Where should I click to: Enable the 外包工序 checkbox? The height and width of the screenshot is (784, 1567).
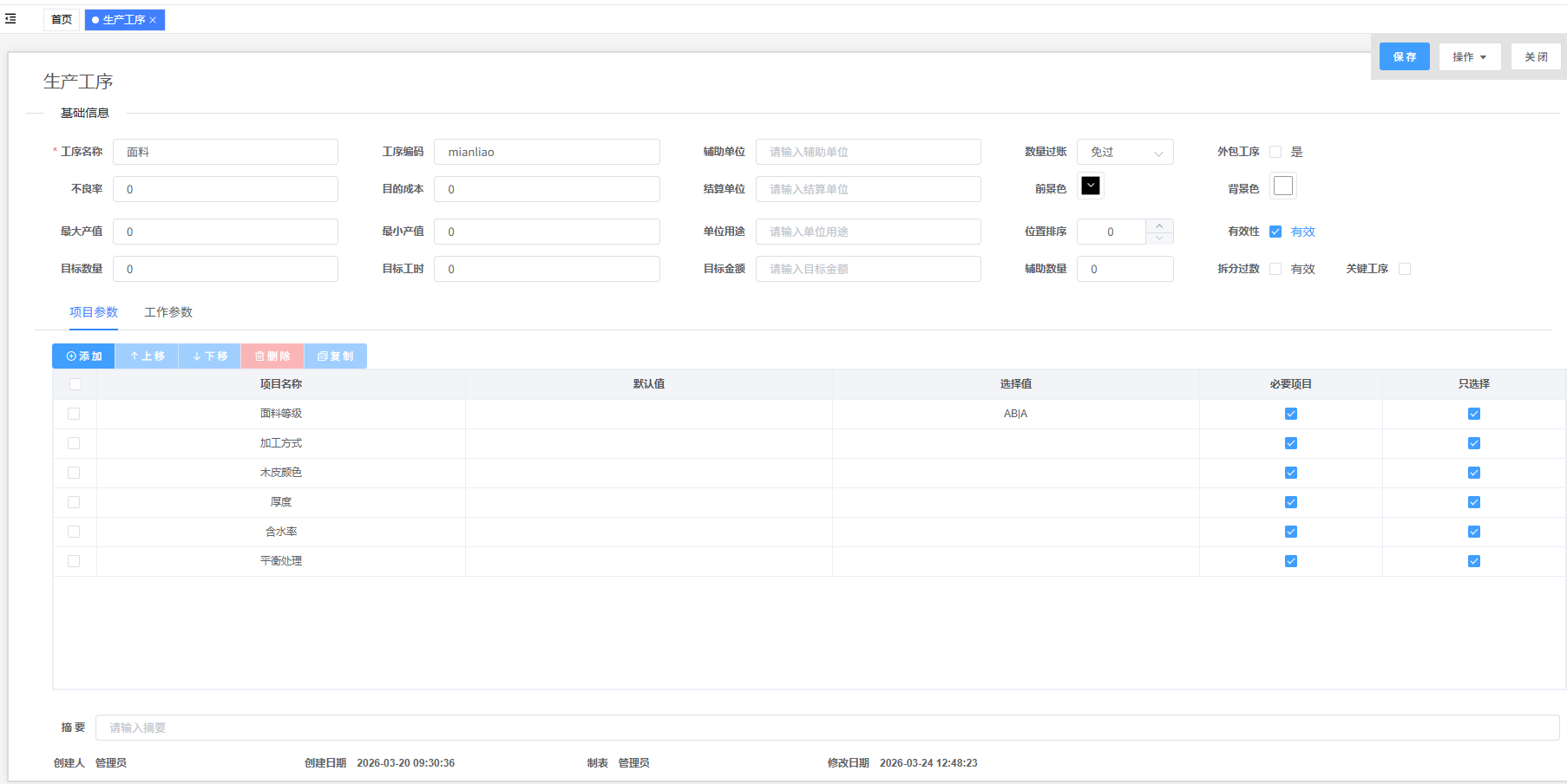1275,152
